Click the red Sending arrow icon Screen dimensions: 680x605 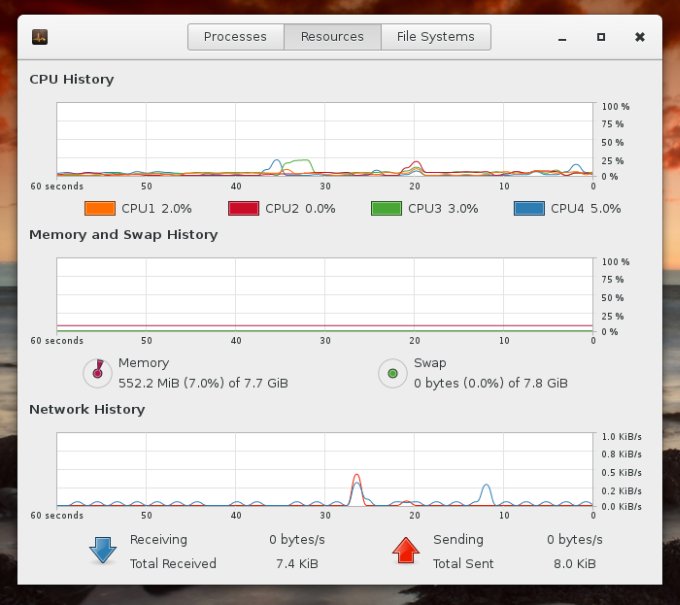[406, 550]
